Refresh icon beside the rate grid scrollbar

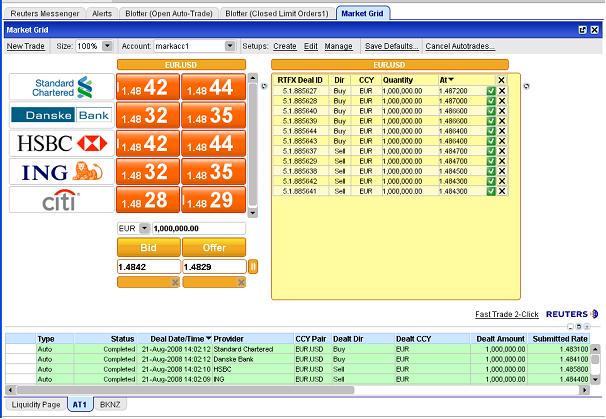pos(264,86)
